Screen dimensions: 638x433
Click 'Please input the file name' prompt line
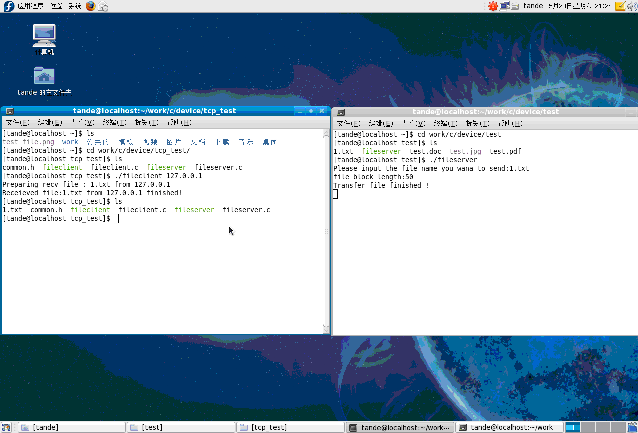(431, 168)
